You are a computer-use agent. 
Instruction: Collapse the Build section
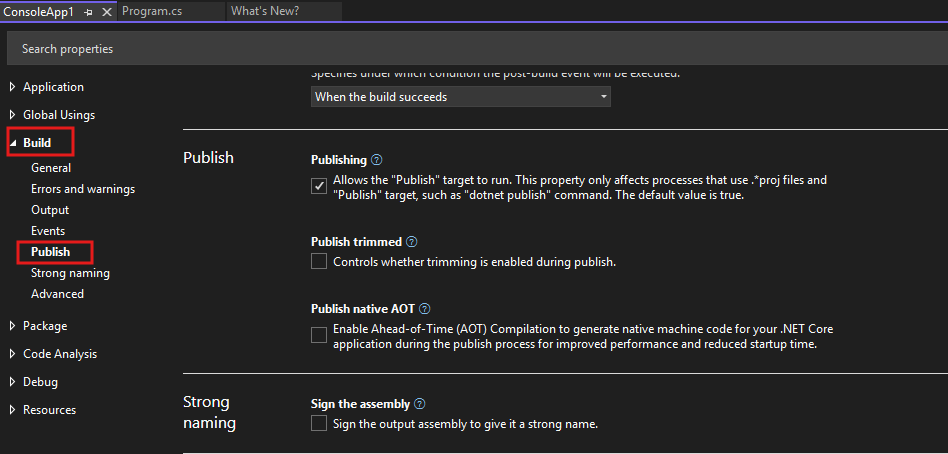pyautogui.click(x=13, y=143)
